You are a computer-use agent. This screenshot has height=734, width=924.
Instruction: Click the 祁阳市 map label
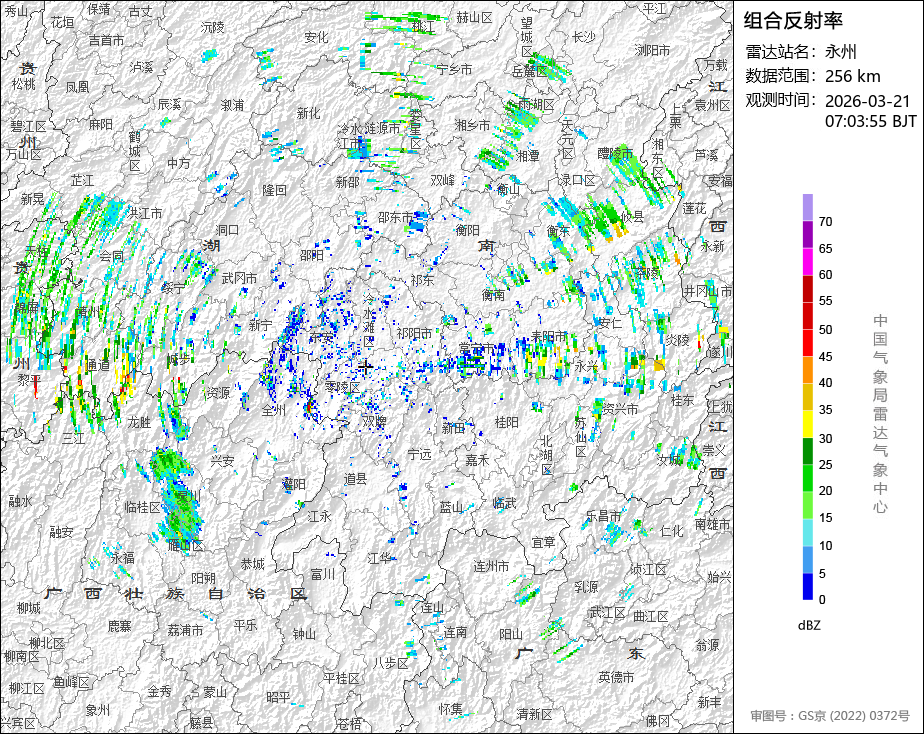point(414,333)
